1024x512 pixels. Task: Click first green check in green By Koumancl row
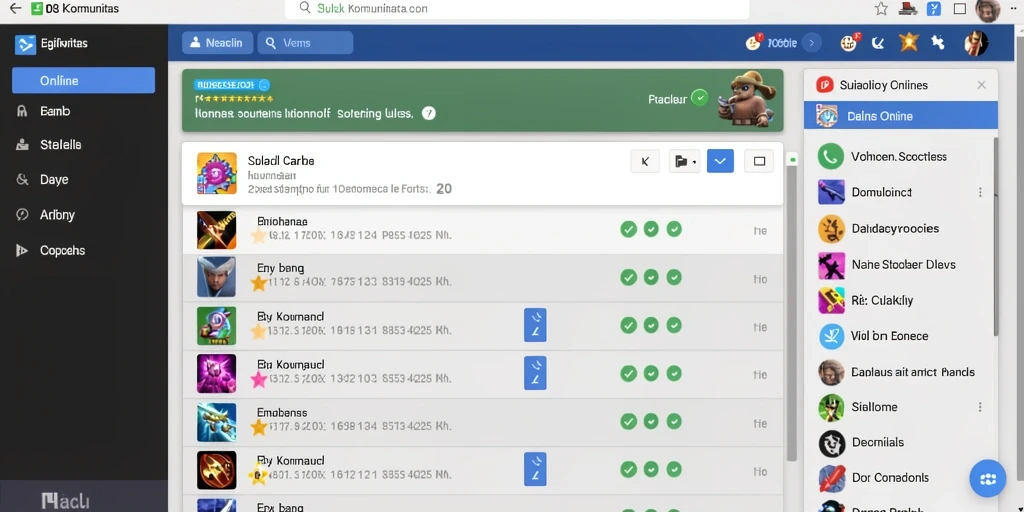(628, 325)
